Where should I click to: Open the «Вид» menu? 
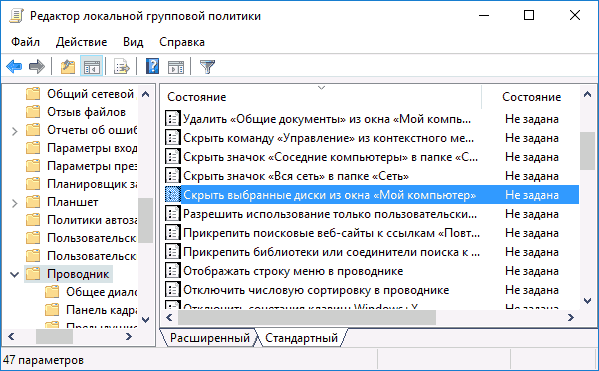point(133,42)
